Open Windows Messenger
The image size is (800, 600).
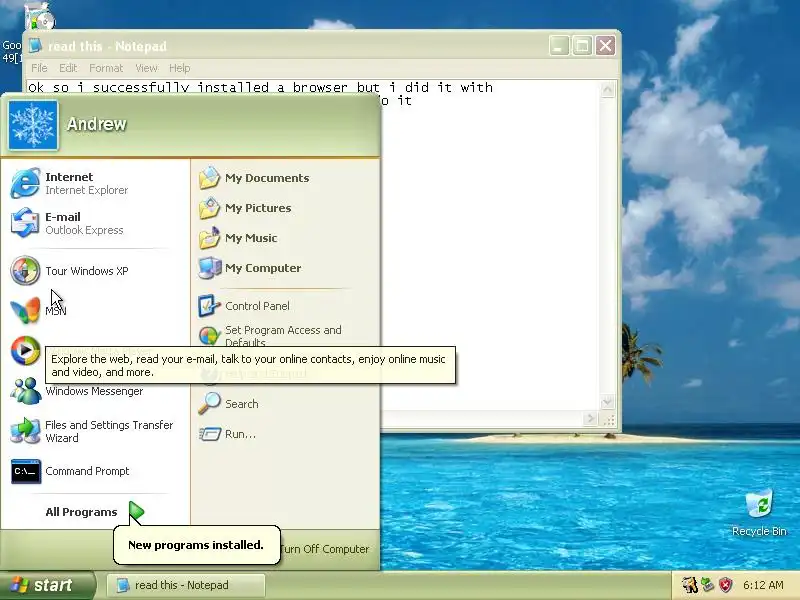point(95,391)
